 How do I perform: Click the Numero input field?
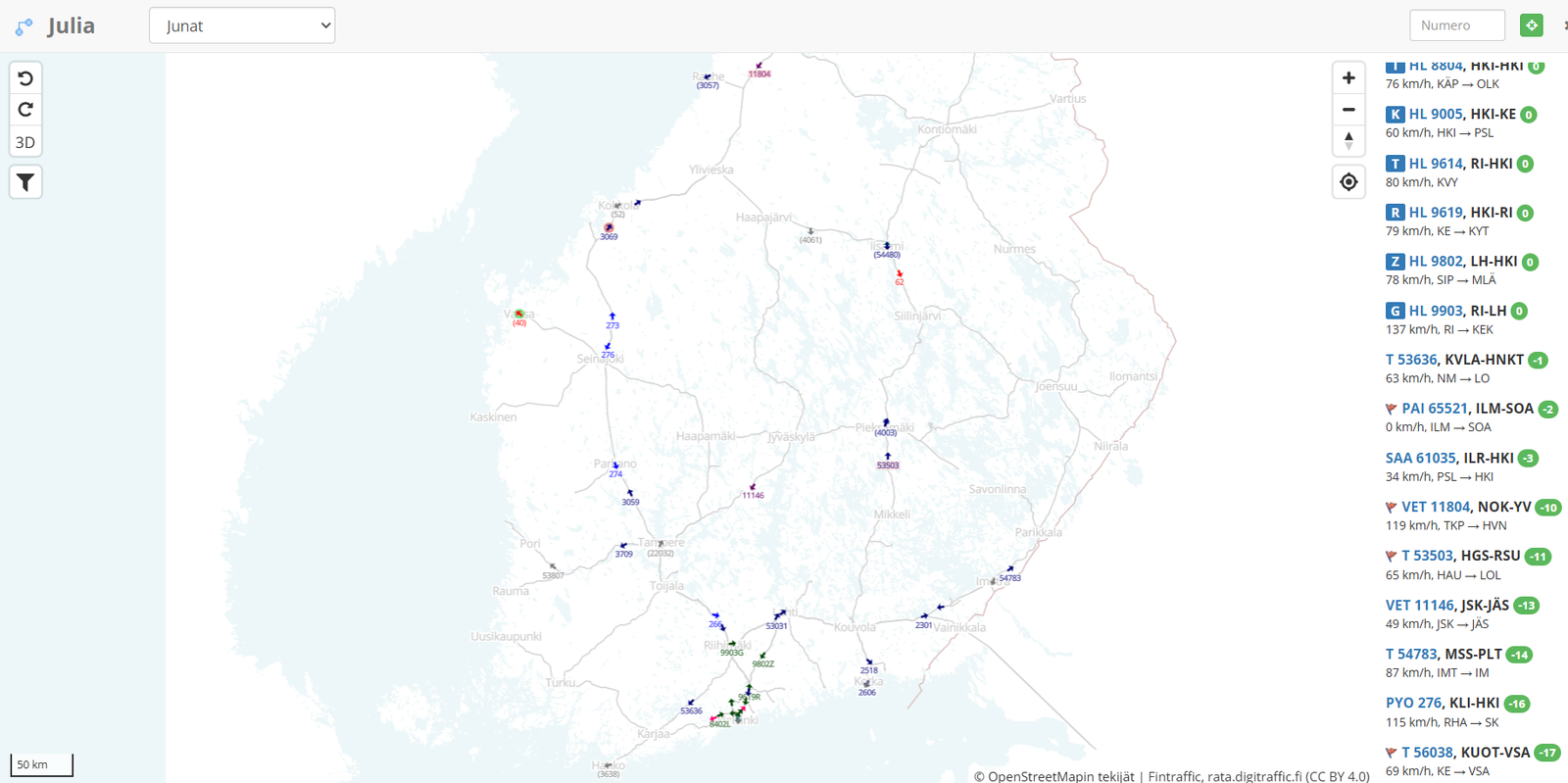tap(1456, 25)
